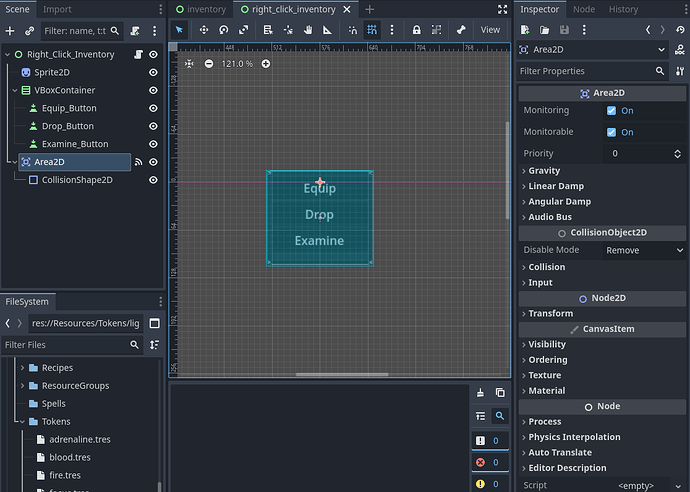Activate the Move Mode tool
690x492 pixels.
pyautogui.click(x=204, y=30)
